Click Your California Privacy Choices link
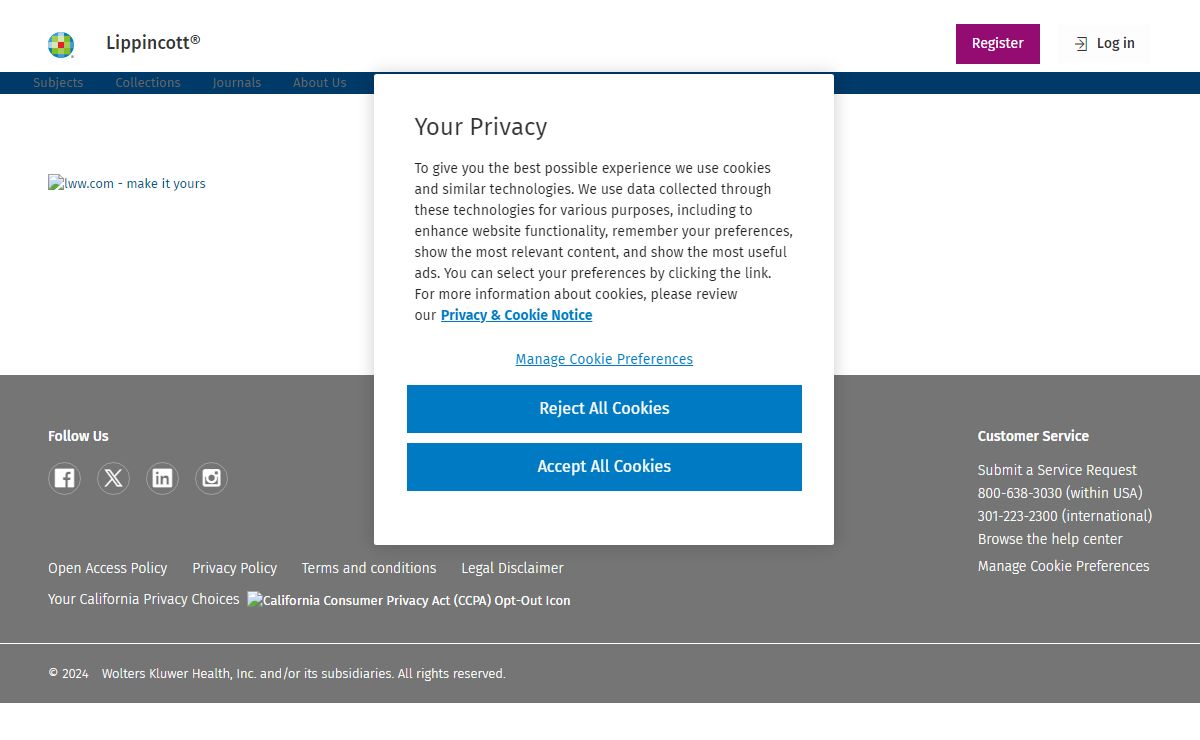This screenshot has height=740, width=1200. (144, 599)
